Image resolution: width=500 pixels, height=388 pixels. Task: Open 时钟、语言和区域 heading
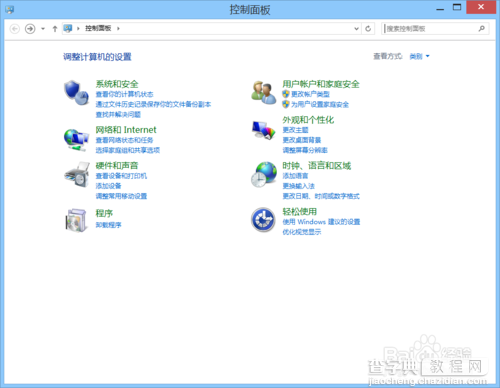click(317, 165)
